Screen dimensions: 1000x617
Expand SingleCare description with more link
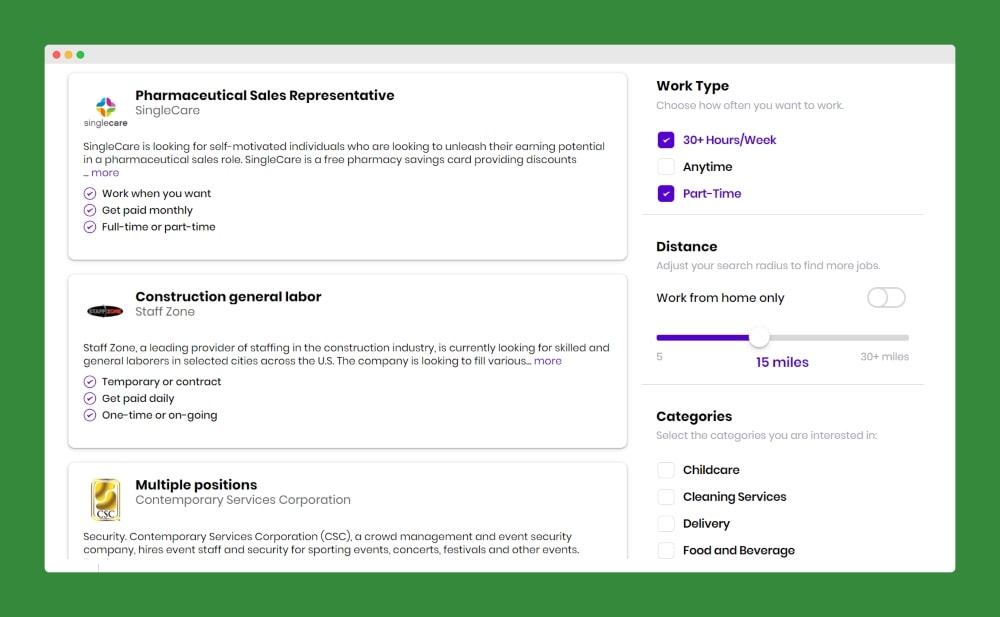(105, 173)
